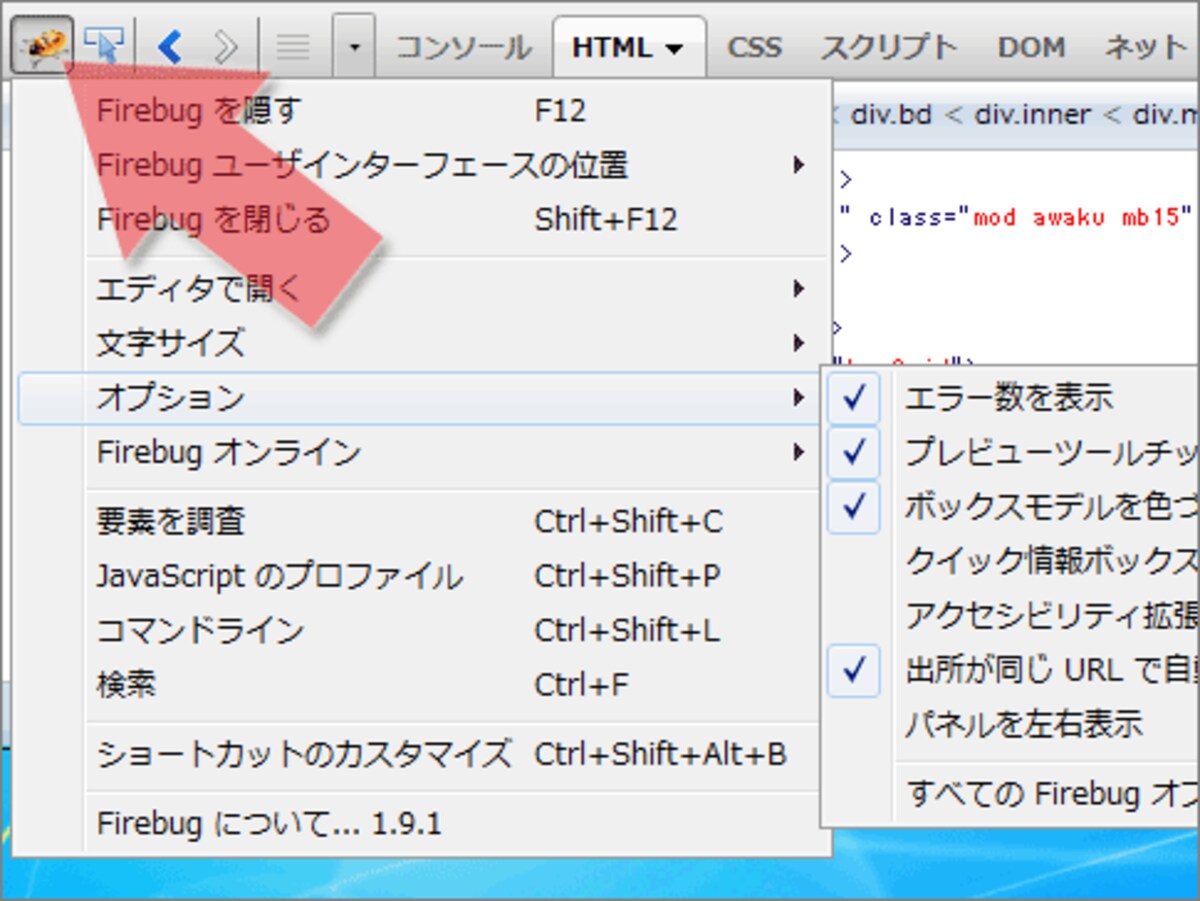Expand the エディタで開く submenu
This screenshot has width=1200, height=901.
coord(424,289)
